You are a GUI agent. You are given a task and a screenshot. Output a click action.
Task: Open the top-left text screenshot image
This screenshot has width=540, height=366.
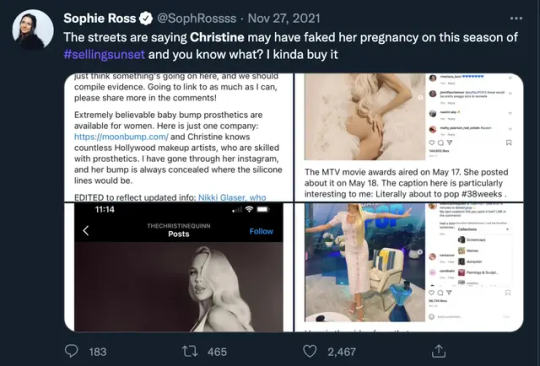(178, 137)
